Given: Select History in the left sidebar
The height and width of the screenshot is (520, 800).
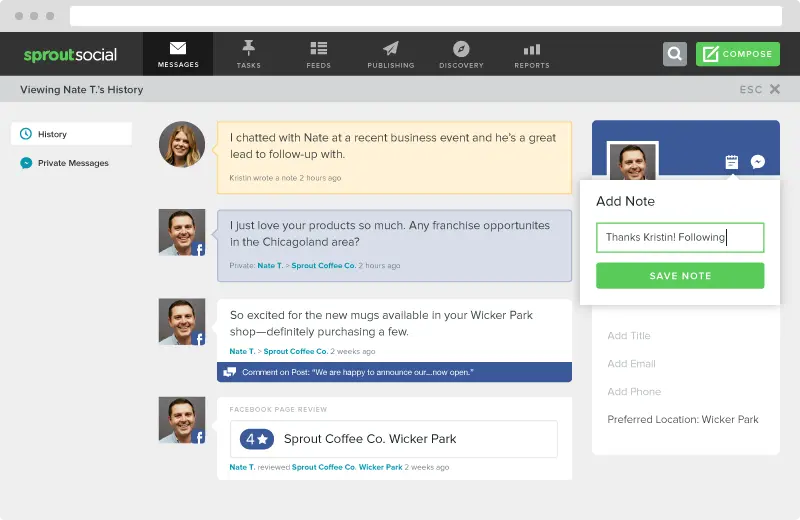Looking at the screenshot, I should click(71, 134).
